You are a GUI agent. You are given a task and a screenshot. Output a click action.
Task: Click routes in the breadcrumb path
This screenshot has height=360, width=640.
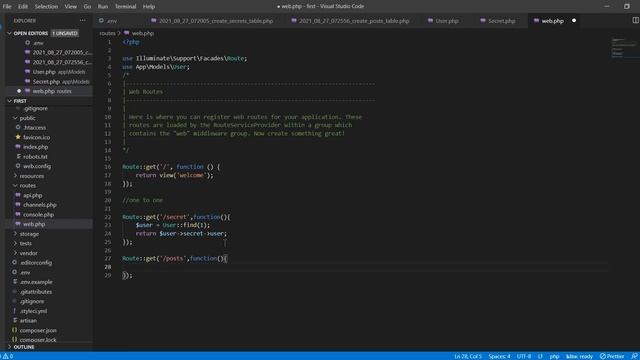click(x=107, y=33)
